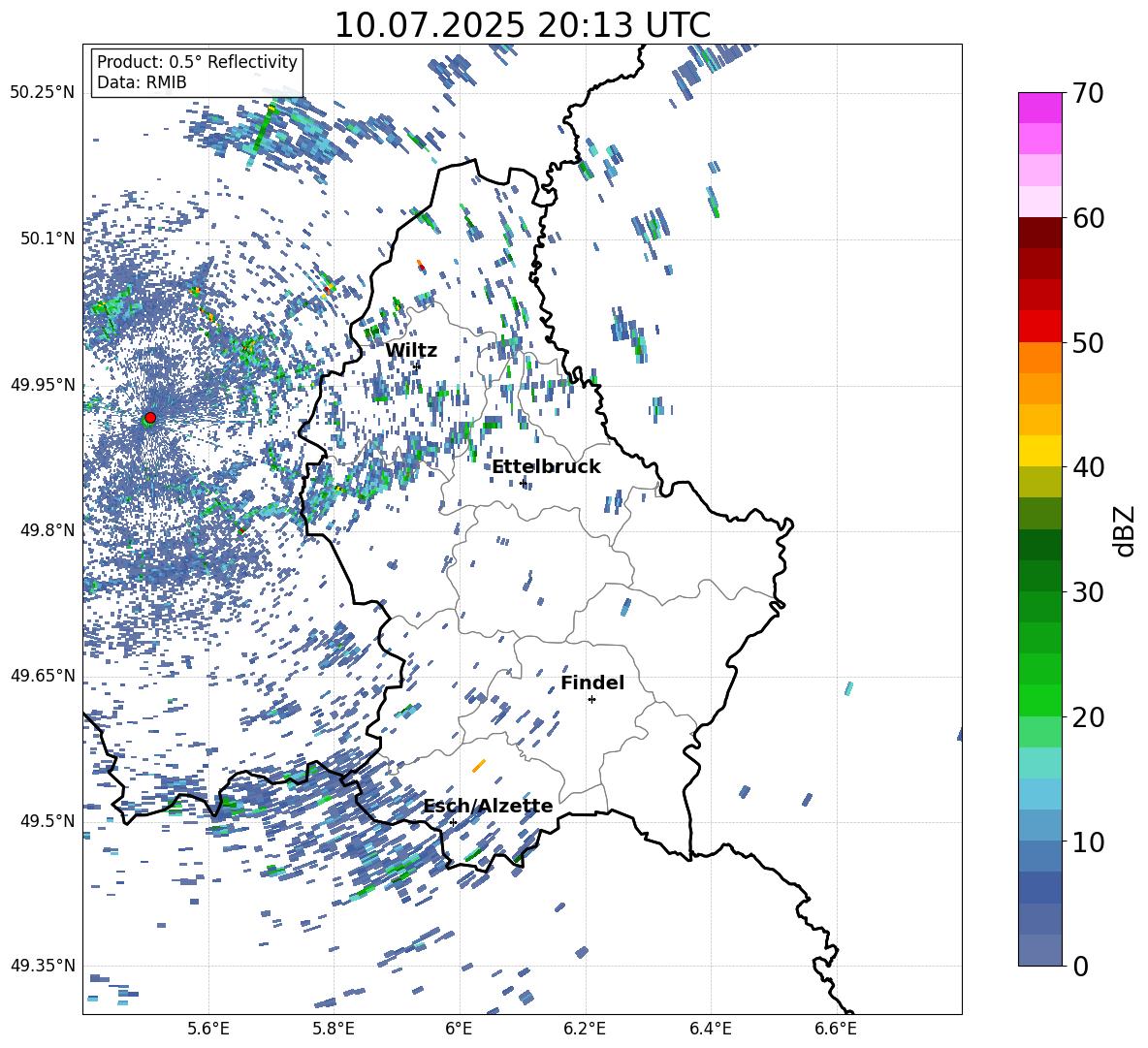This screenshot has width=1148, height=1048.
Task: Click the Ettelbruck location cross marker
Action: pos(523,483)
